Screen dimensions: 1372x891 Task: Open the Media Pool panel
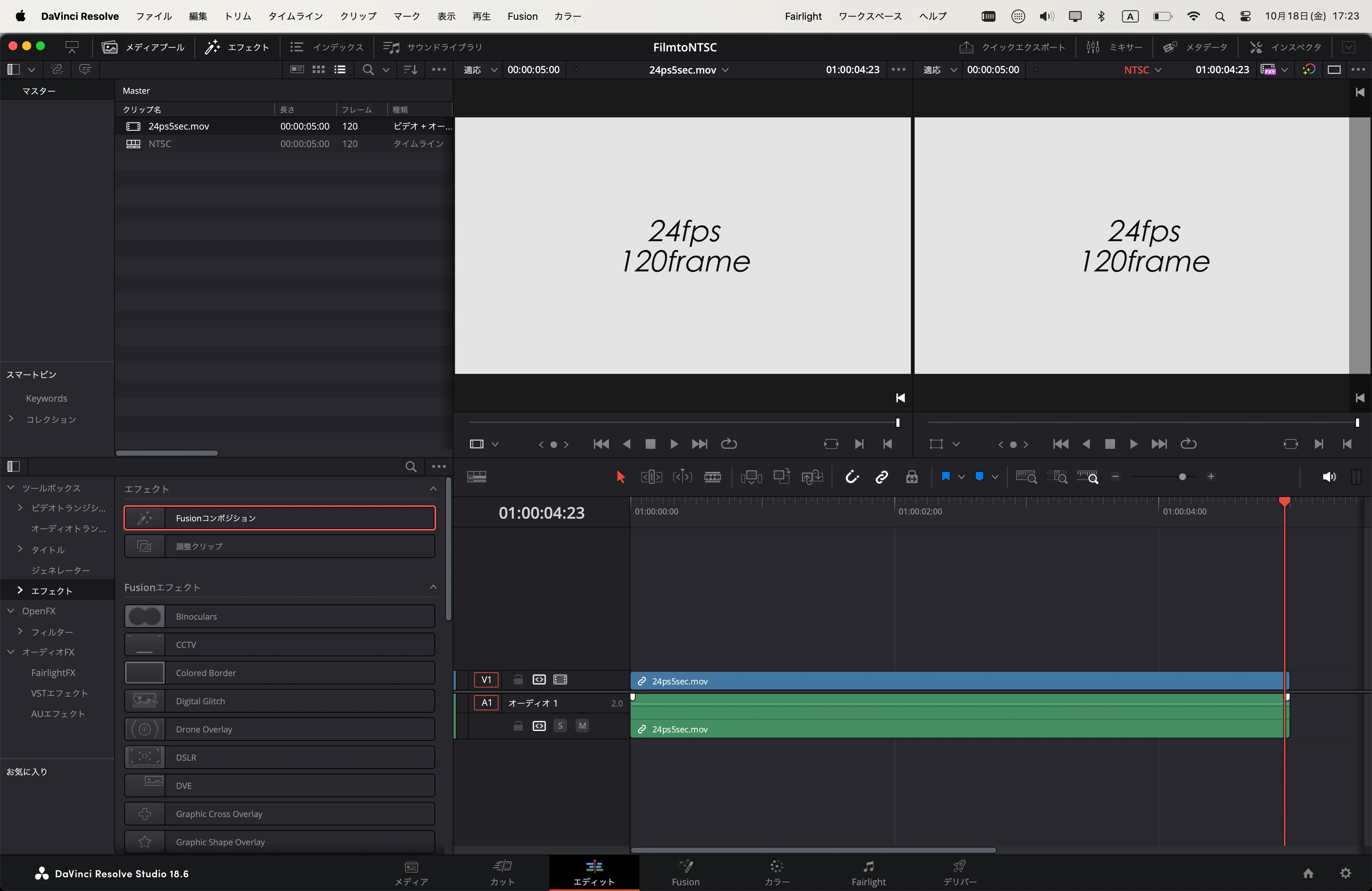pos(144,47)
